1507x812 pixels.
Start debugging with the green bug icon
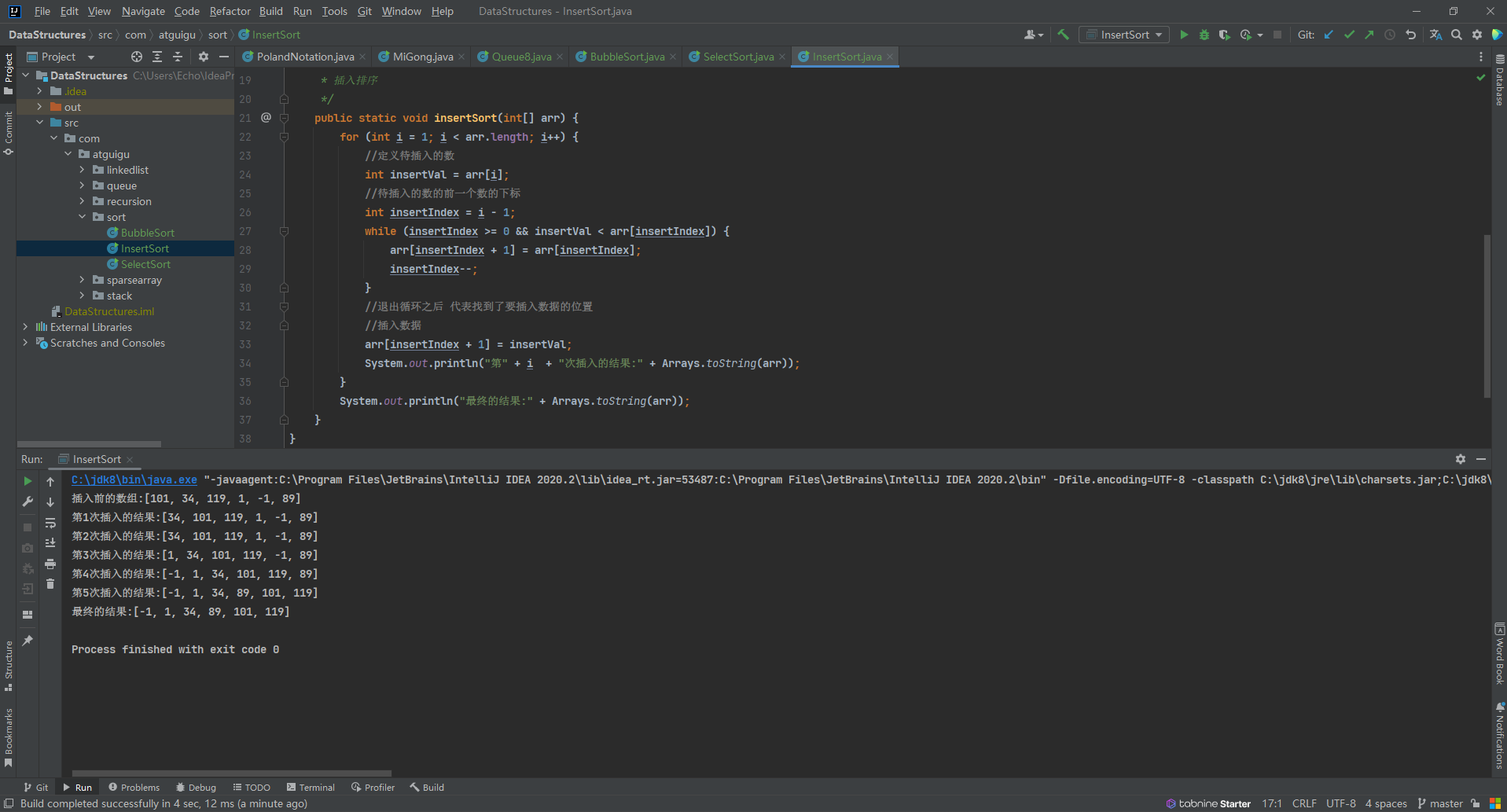(x=1204, y=35)
